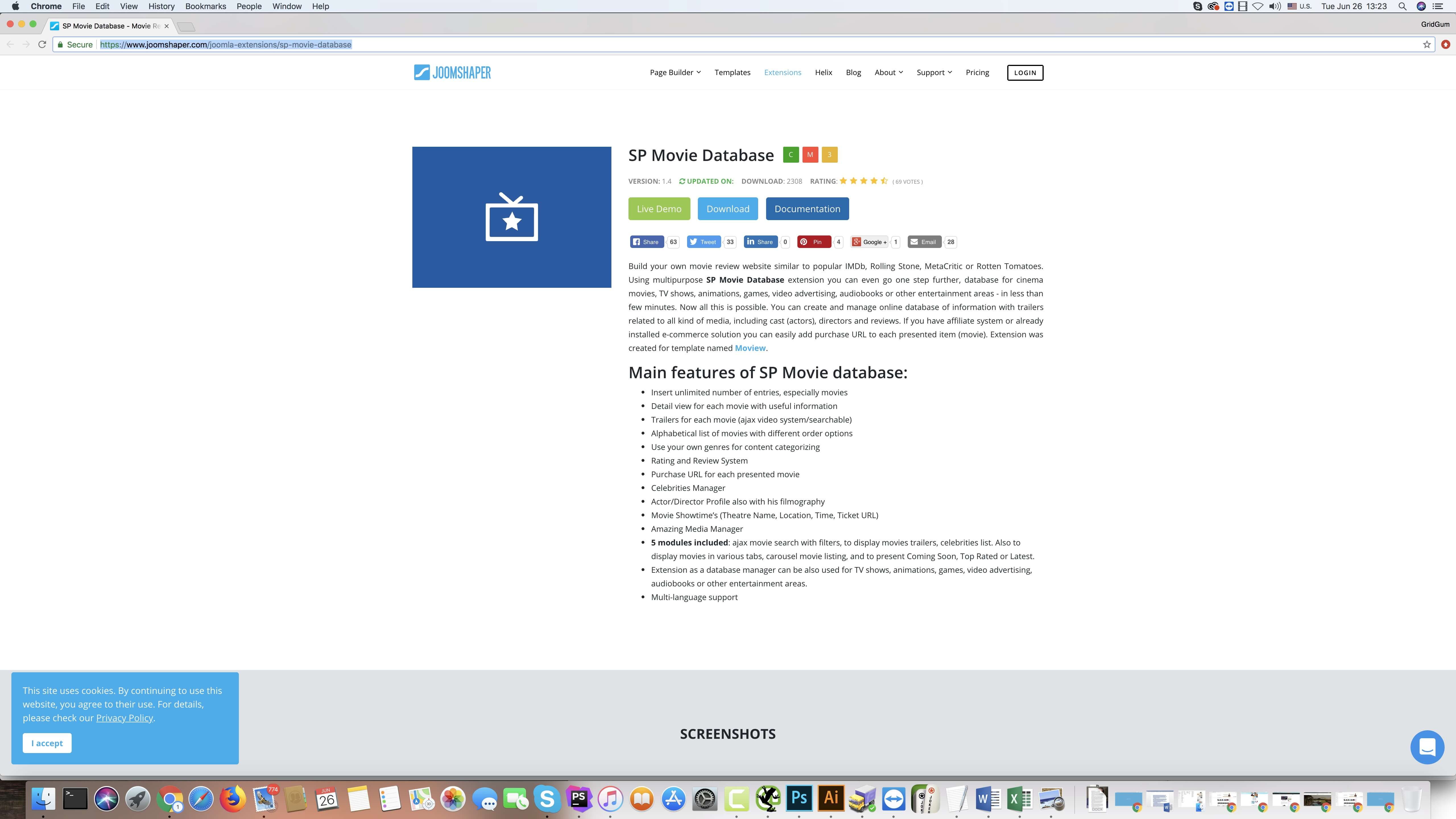Click the SP Movie Database thumbnail image
Viewport: 1456px width, 819px height.
point(512,217)
